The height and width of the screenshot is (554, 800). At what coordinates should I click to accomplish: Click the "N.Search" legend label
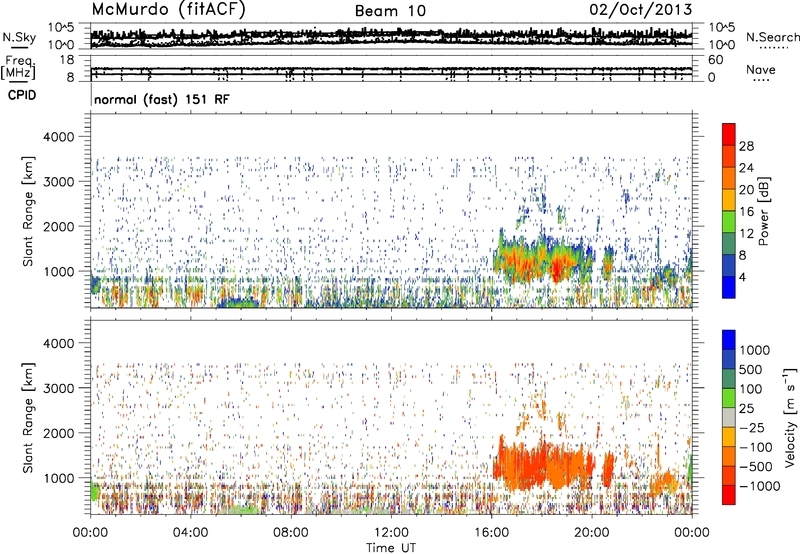(772, 37)
